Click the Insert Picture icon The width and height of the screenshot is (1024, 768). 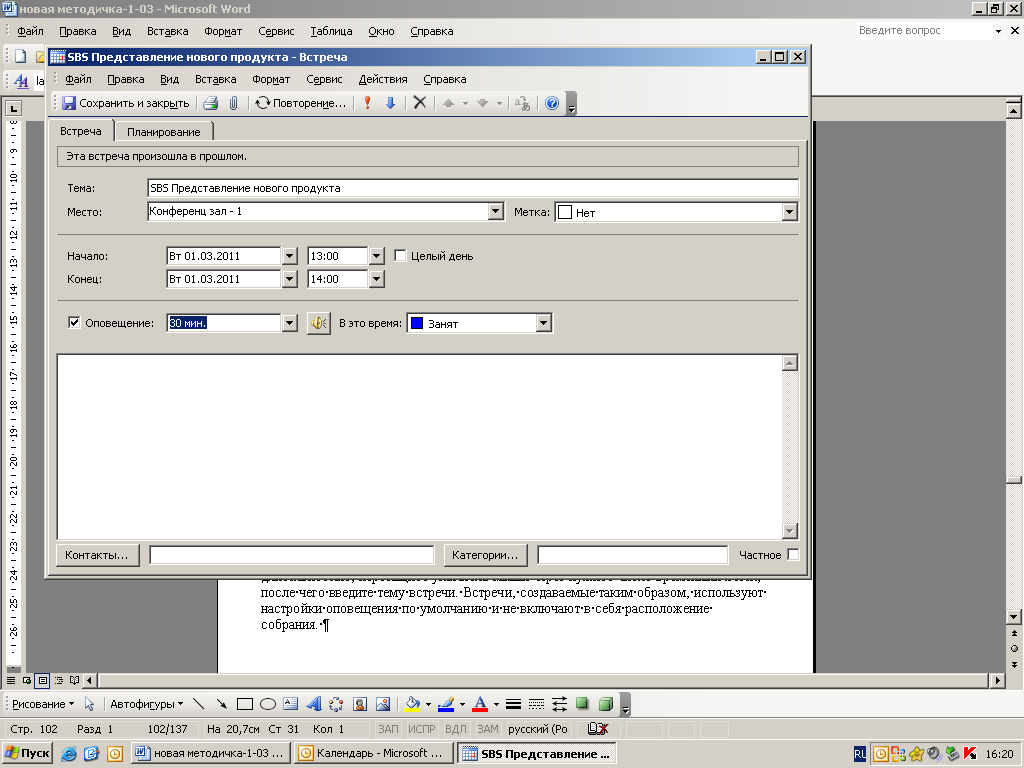[383, 704]
